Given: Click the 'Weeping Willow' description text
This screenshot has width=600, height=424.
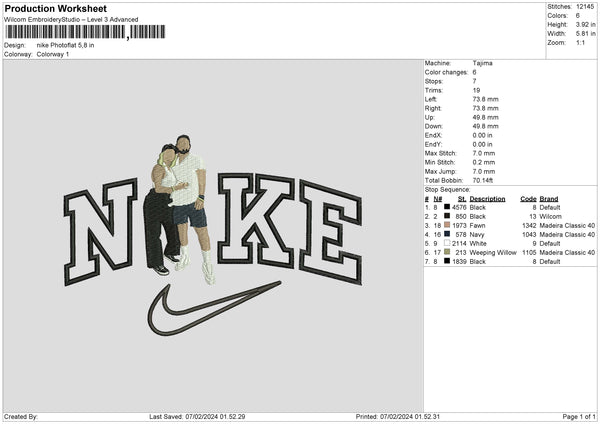Looking at the screenshot, I should pyautogui.click(x=493, y=253).
